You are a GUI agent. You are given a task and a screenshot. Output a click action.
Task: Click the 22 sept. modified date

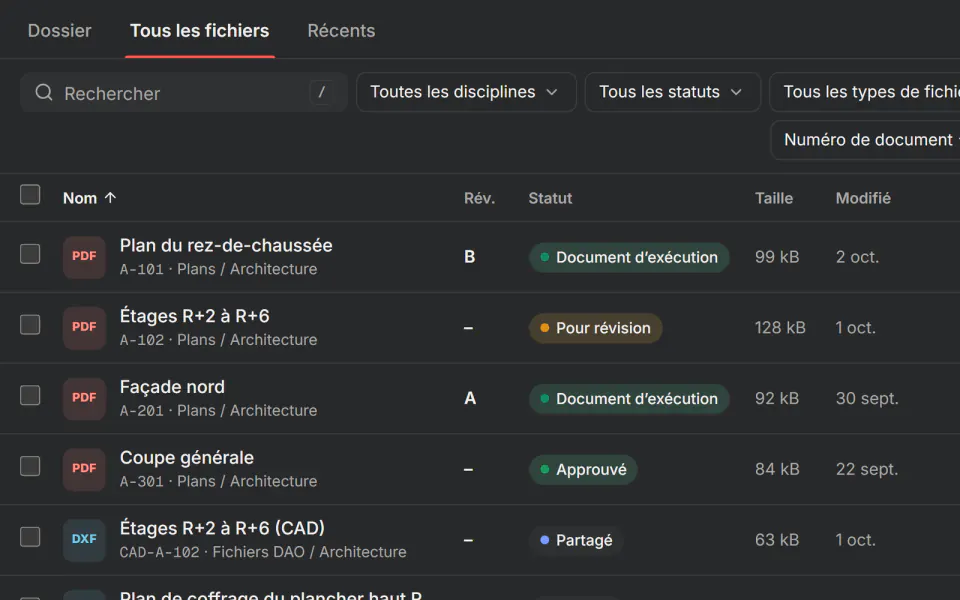tap(867, 469)
